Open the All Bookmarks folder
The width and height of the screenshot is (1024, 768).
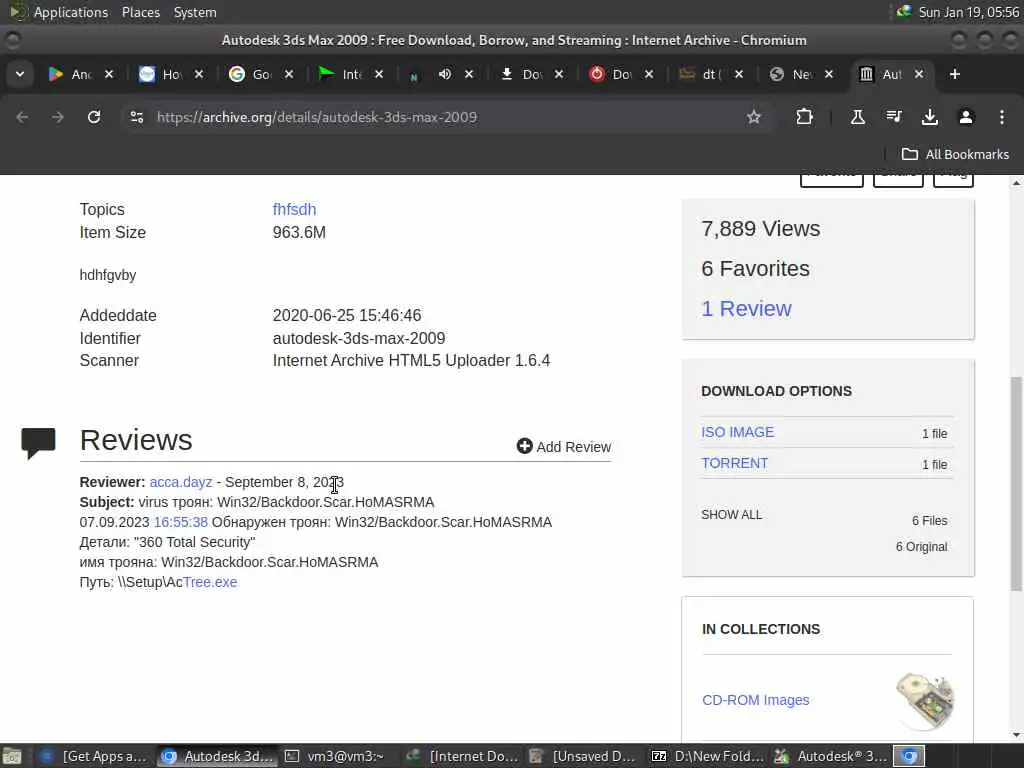955,154
